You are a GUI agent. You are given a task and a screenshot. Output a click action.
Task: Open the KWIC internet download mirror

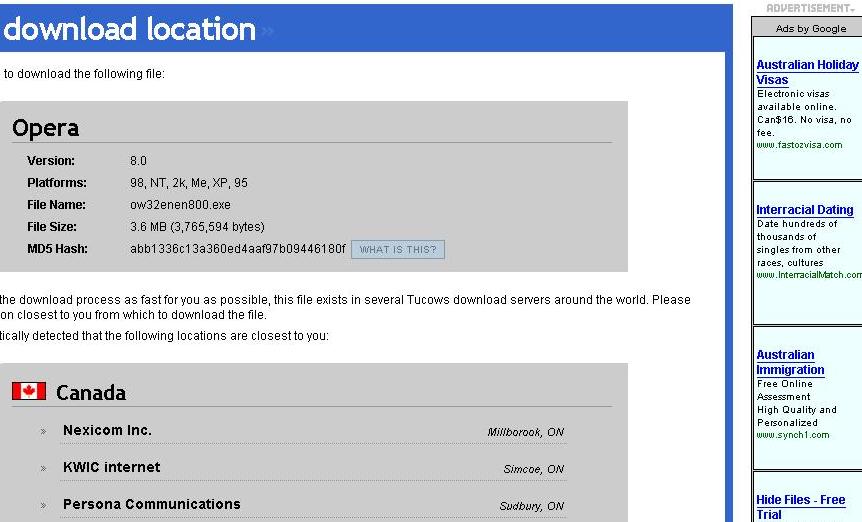pyautogui.click(x=112, y=467)
